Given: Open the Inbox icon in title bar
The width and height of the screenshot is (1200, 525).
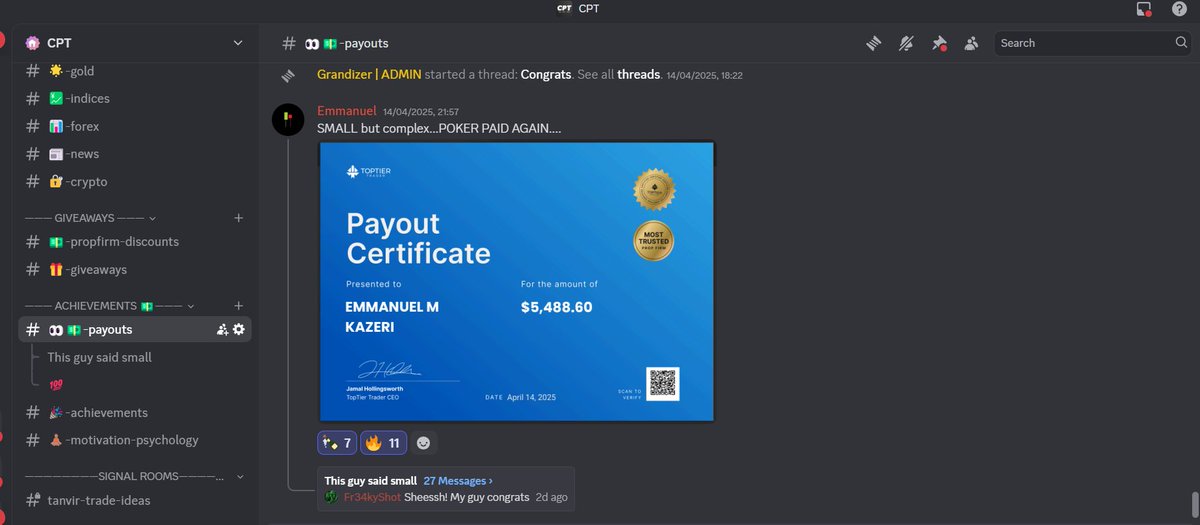Looking at the screenshot, I should tap(1144, 9).
